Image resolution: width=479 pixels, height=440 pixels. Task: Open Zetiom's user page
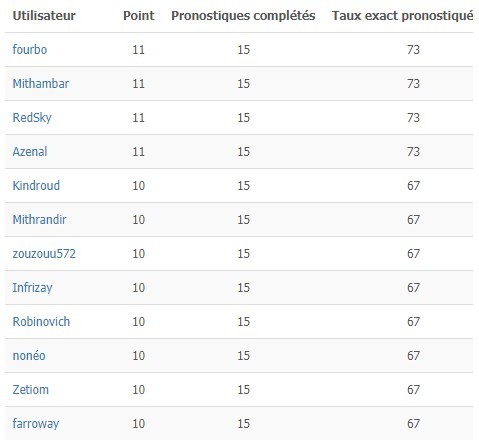(x=31, y=390)
